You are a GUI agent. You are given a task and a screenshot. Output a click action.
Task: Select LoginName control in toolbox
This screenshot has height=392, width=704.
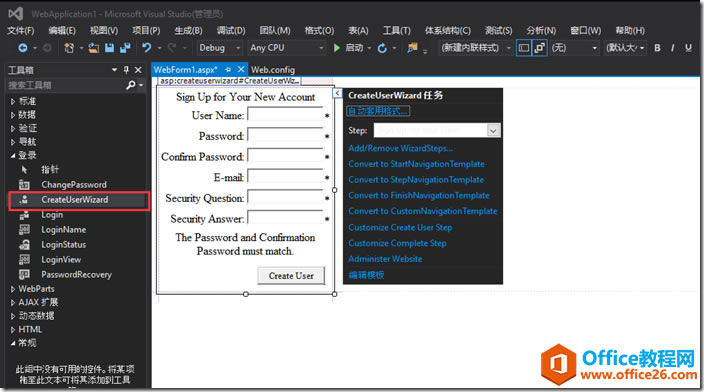(63, 229)
